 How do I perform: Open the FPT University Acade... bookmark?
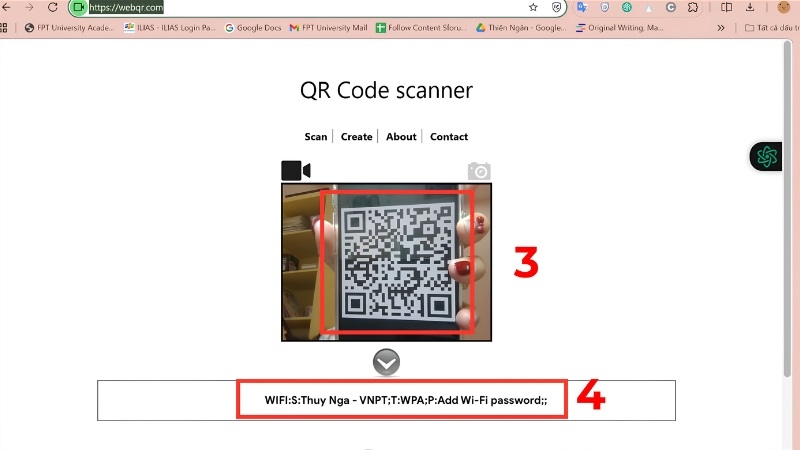click(x=70, y=28)
